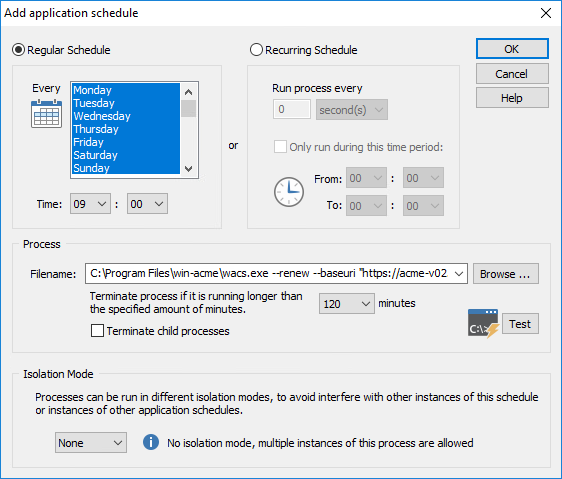The height and width of the screenshot is (479, 562).
Task: Select the Regular Schedule radio button
Action: pos(19,50)
